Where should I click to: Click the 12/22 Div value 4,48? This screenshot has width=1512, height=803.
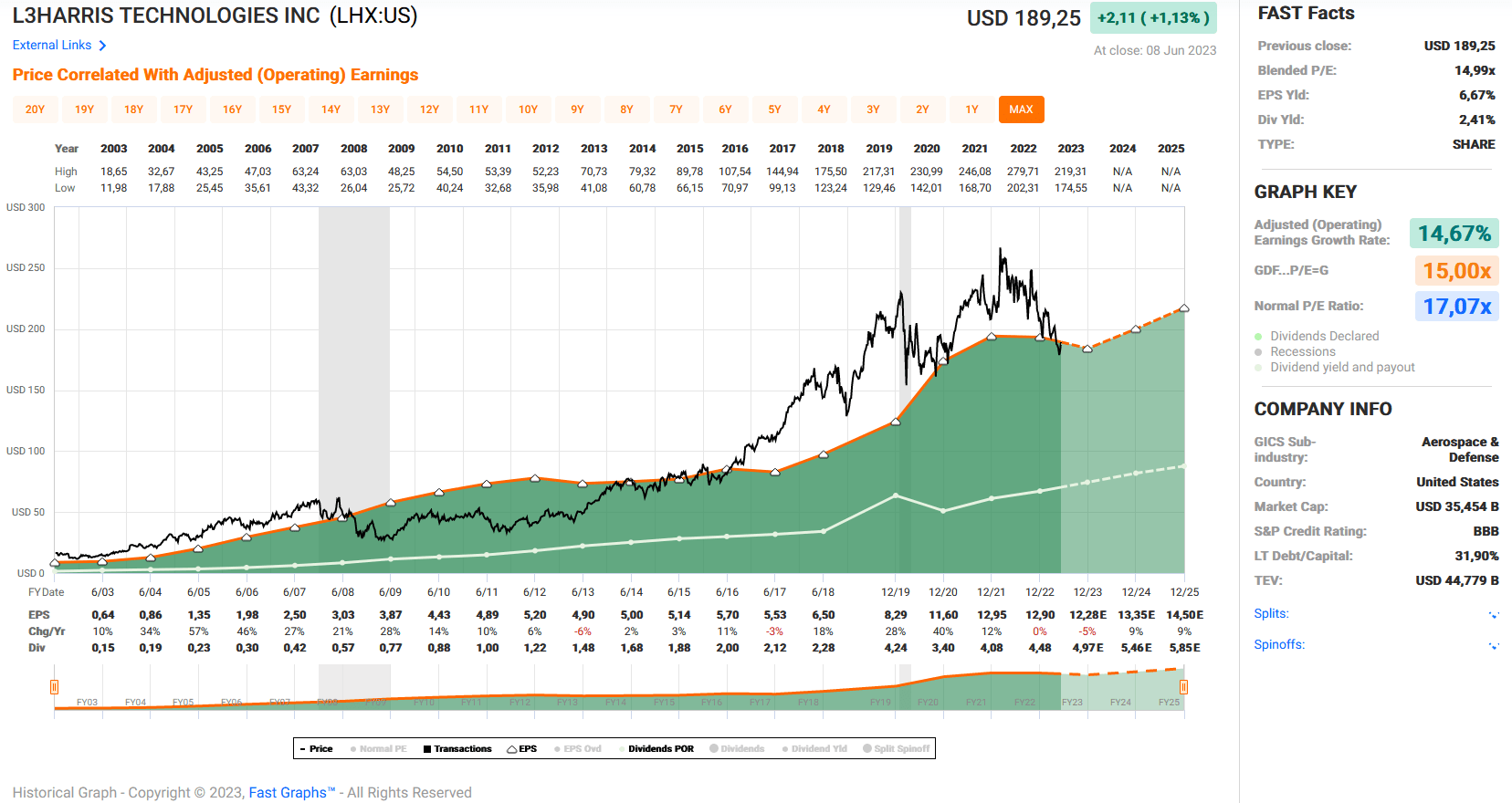point(1040,648)
